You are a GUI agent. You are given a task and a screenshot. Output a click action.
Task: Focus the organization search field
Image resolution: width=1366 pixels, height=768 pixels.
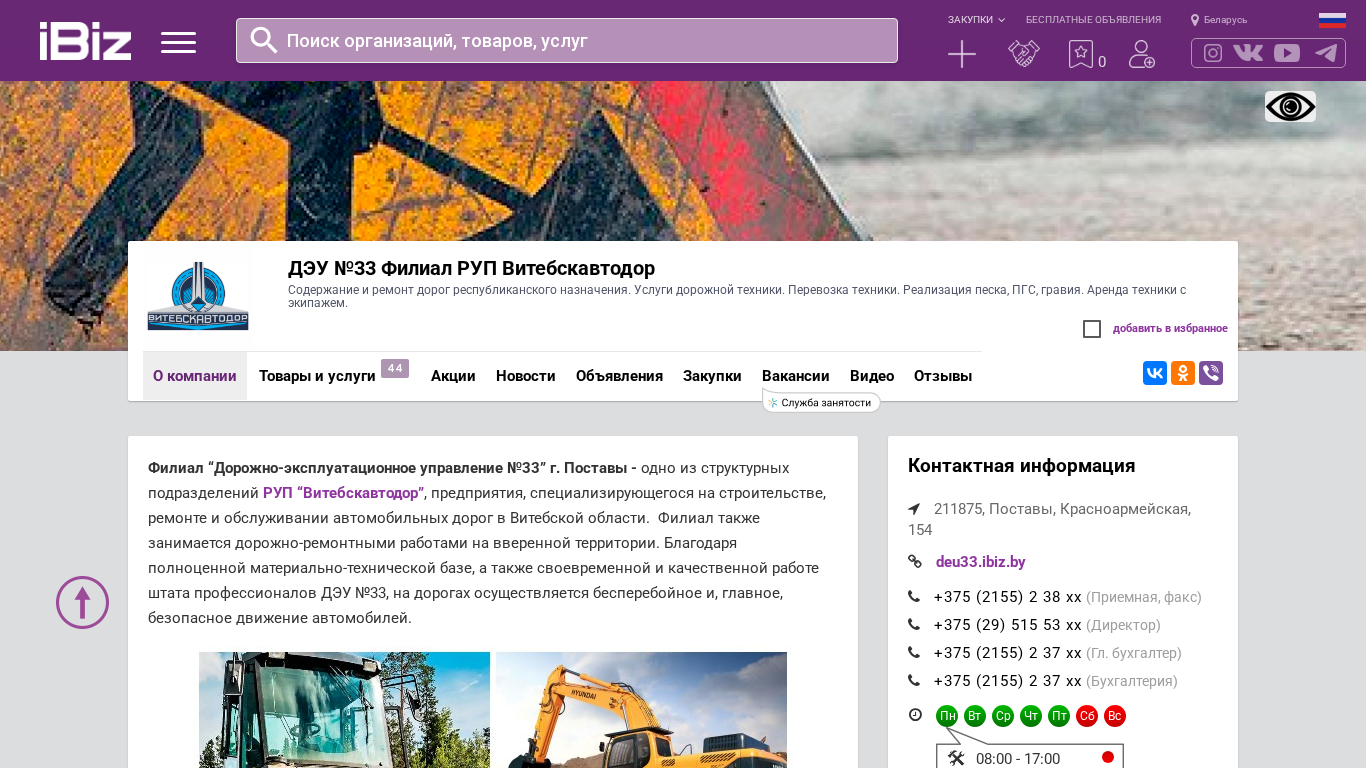tap(567, 41)
